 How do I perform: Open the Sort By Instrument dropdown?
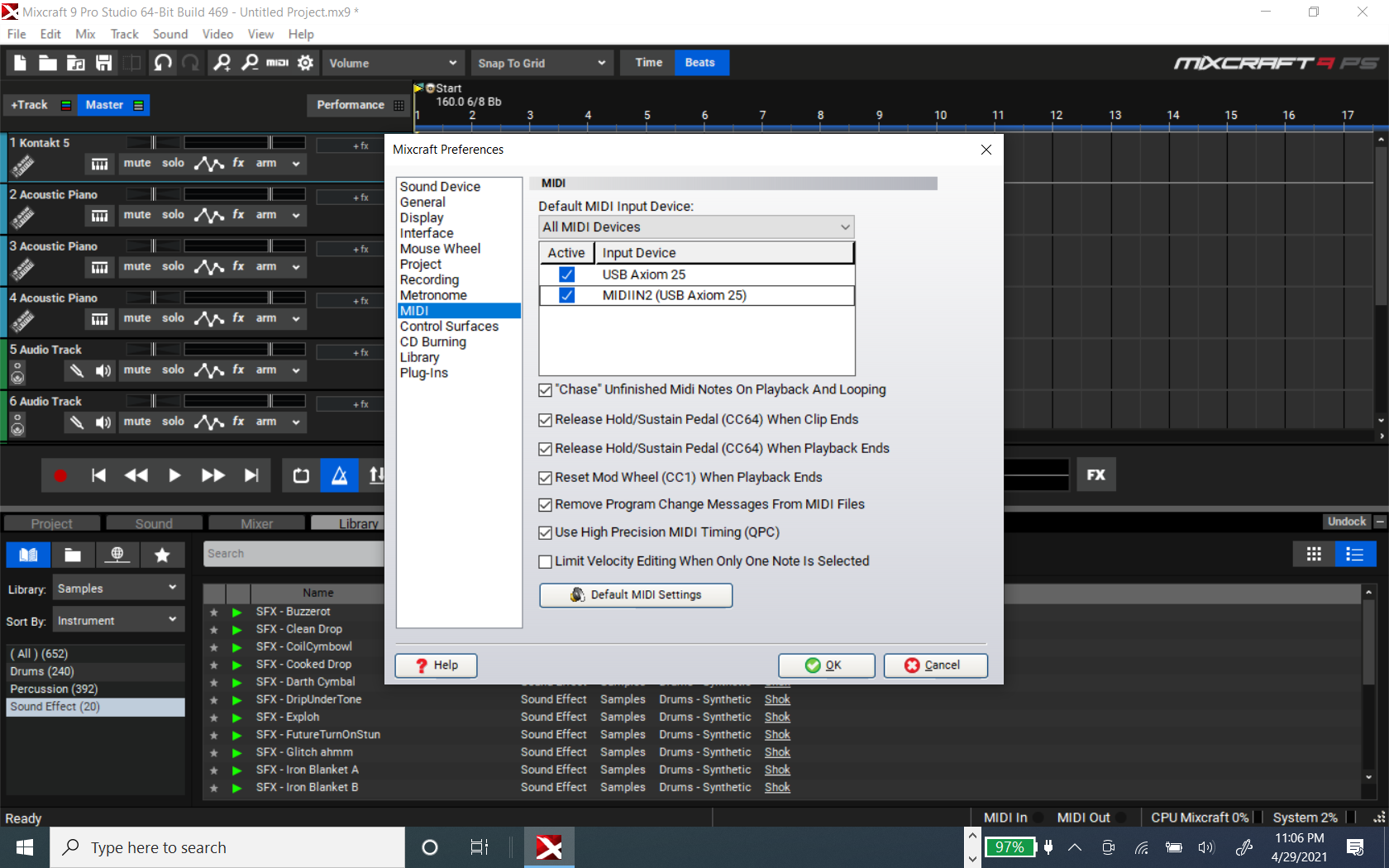(119, 621)
